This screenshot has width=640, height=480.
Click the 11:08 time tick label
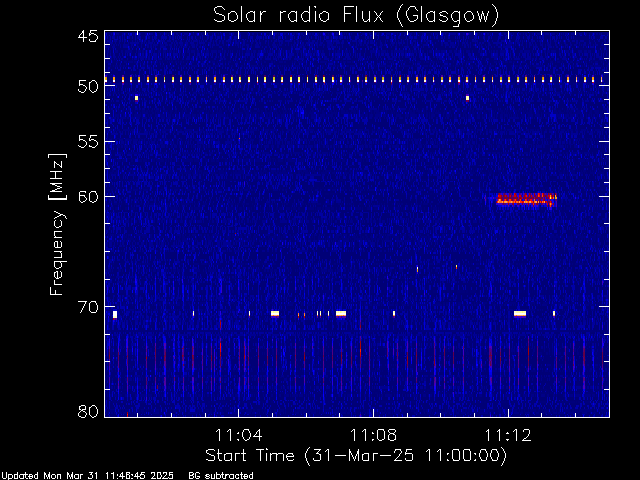373,435
